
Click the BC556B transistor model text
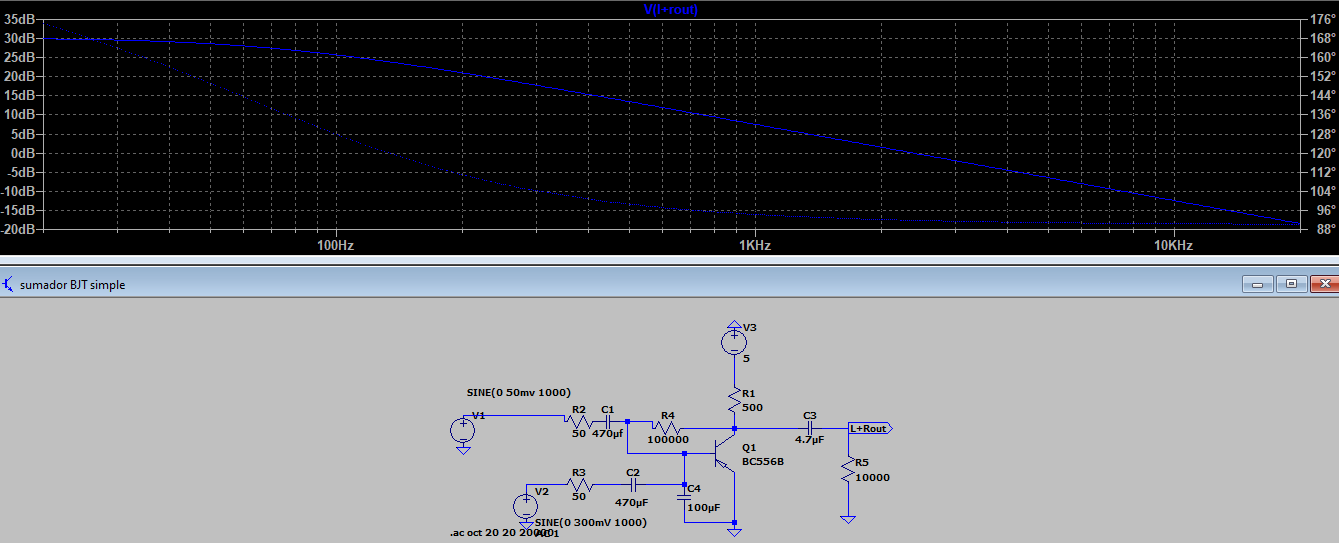(763, 462)
